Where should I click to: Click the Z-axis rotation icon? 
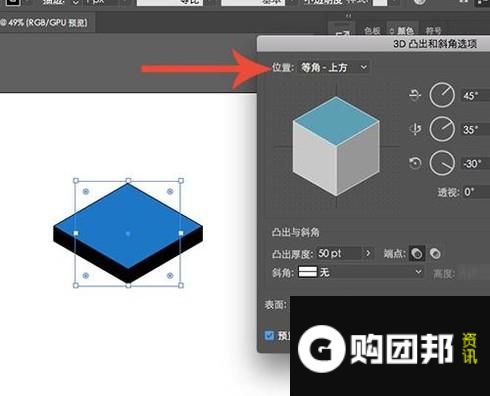[415, 163]
